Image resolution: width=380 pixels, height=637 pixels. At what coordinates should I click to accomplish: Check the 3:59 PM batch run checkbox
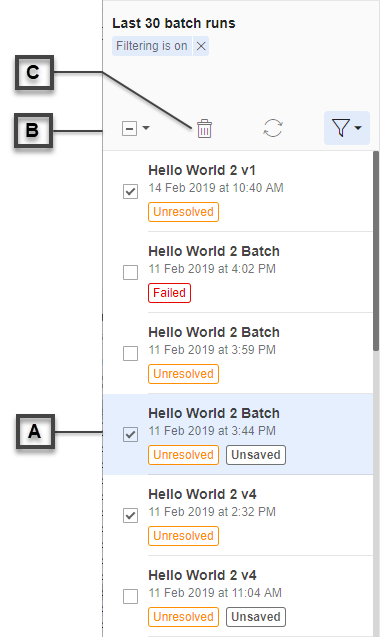pyautogui.click(x=130, y=353)
